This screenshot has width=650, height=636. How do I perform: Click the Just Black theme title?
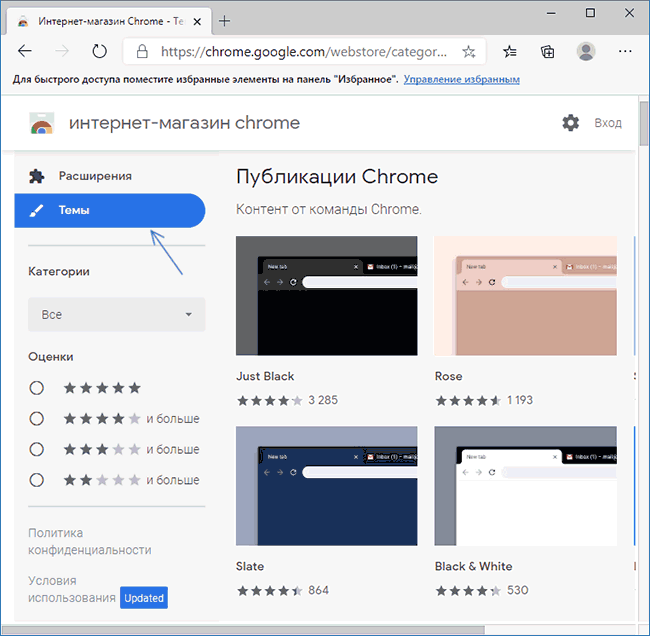[x=265, y=376]
